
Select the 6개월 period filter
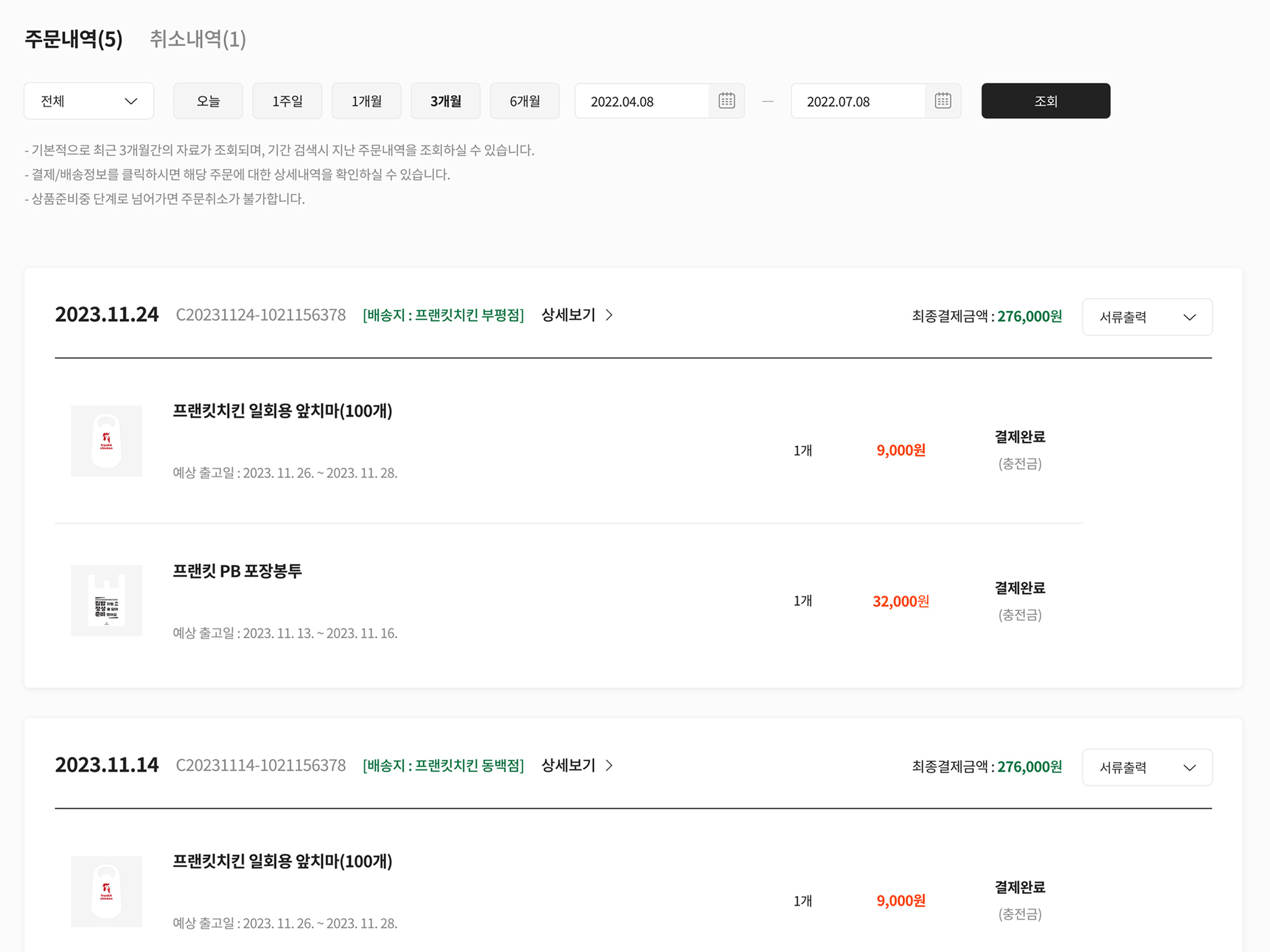click(x=525, y=101)
